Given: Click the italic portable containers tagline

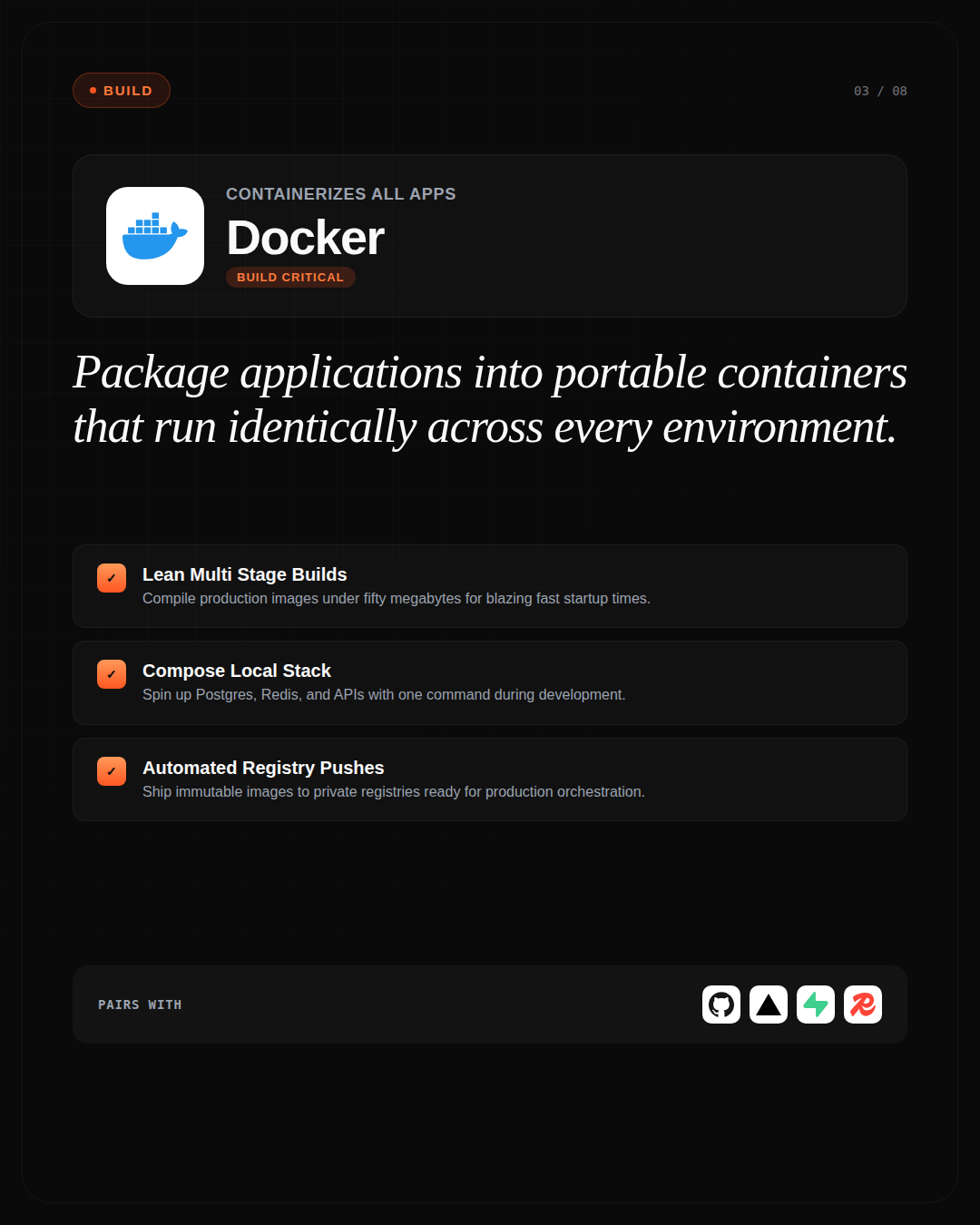Looking at the screenshot, I should (490, 399).
